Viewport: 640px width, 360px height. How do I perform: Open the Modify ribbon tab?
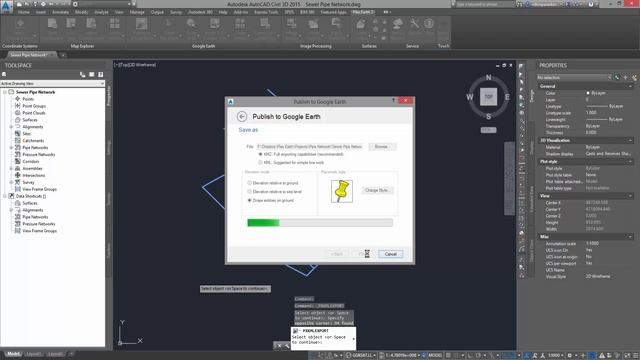click(x=81, y=12)
